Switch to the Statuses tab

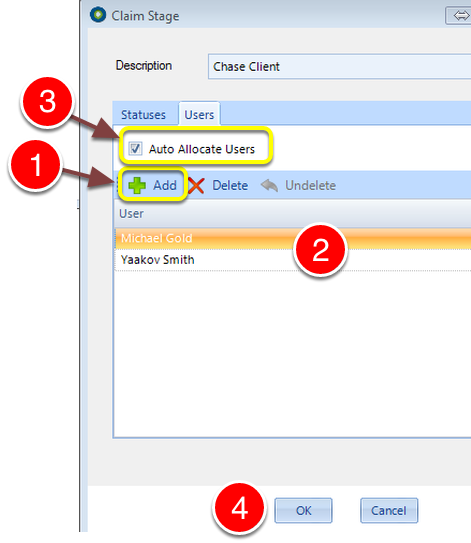(143, 115)
